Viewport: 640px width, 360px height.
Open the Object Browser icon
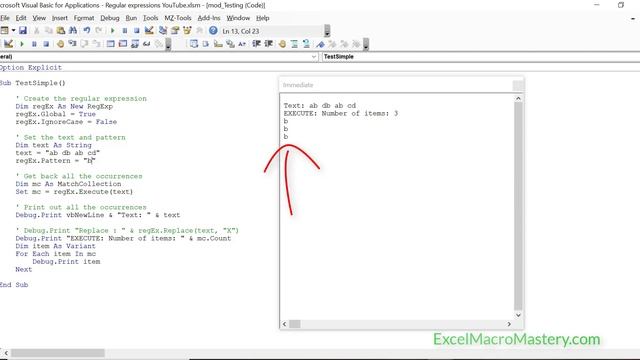click(x=187, y=31)
